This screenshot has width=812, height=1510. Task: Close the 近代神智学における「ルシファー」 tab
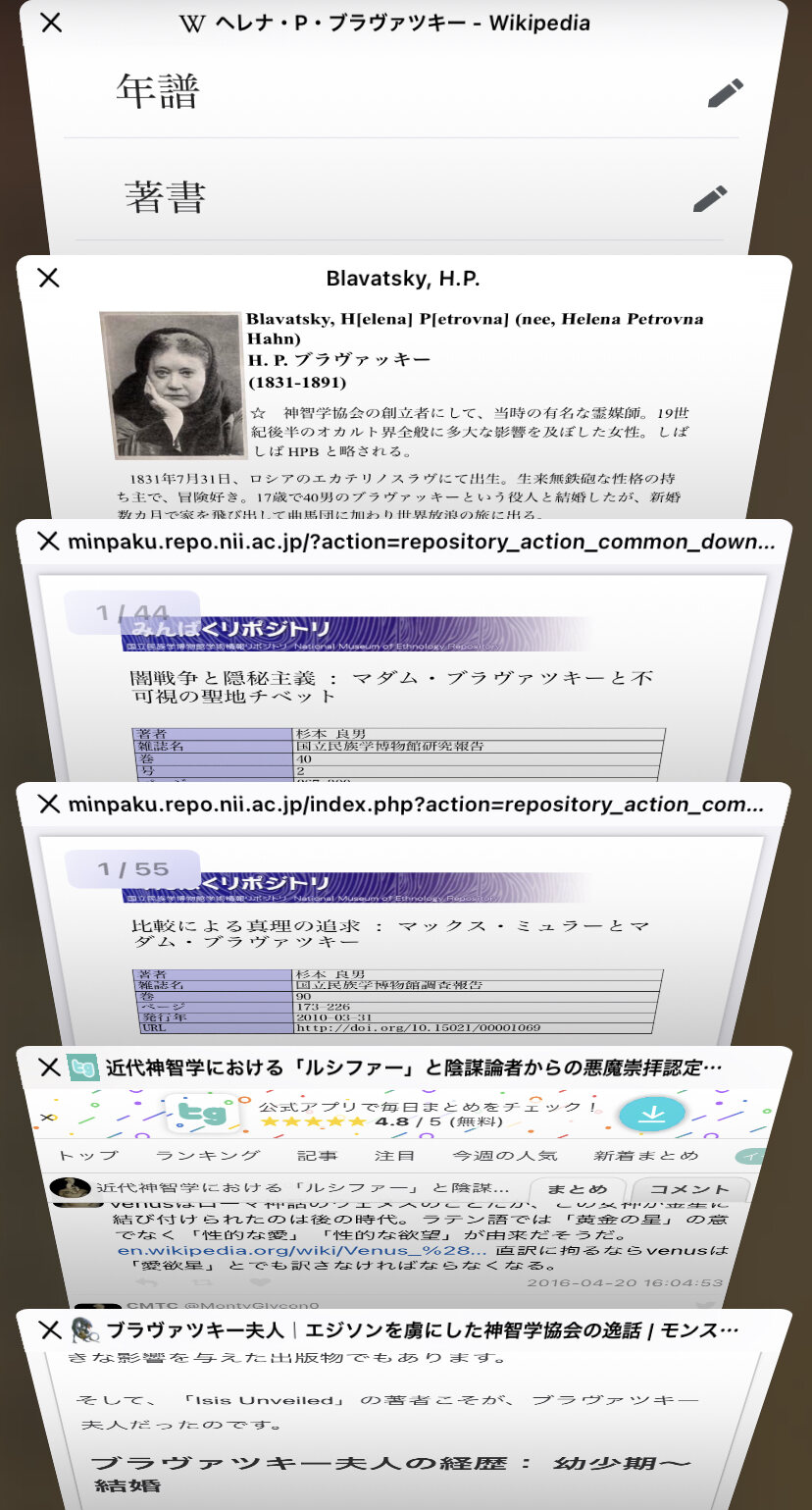(48, 1067)
